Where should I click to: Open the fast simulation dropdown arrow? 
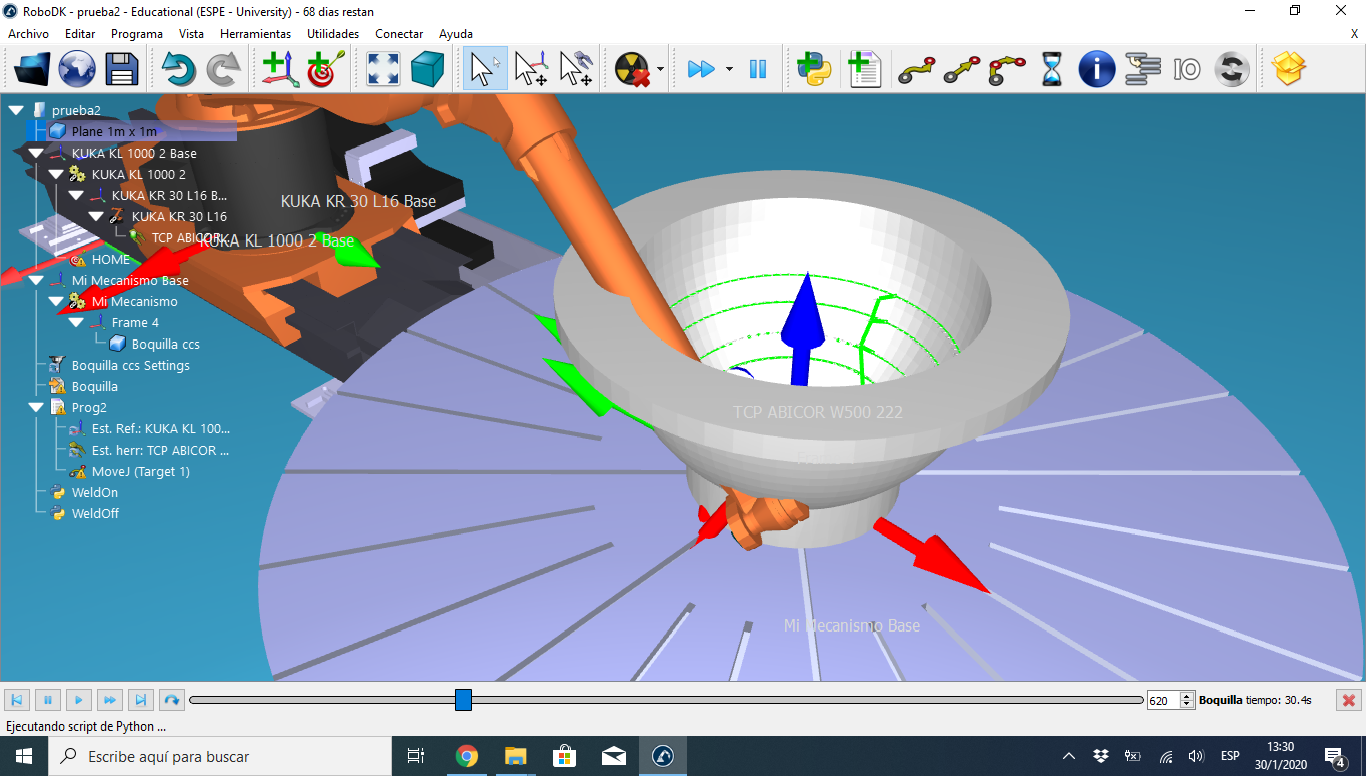(729, 70)
